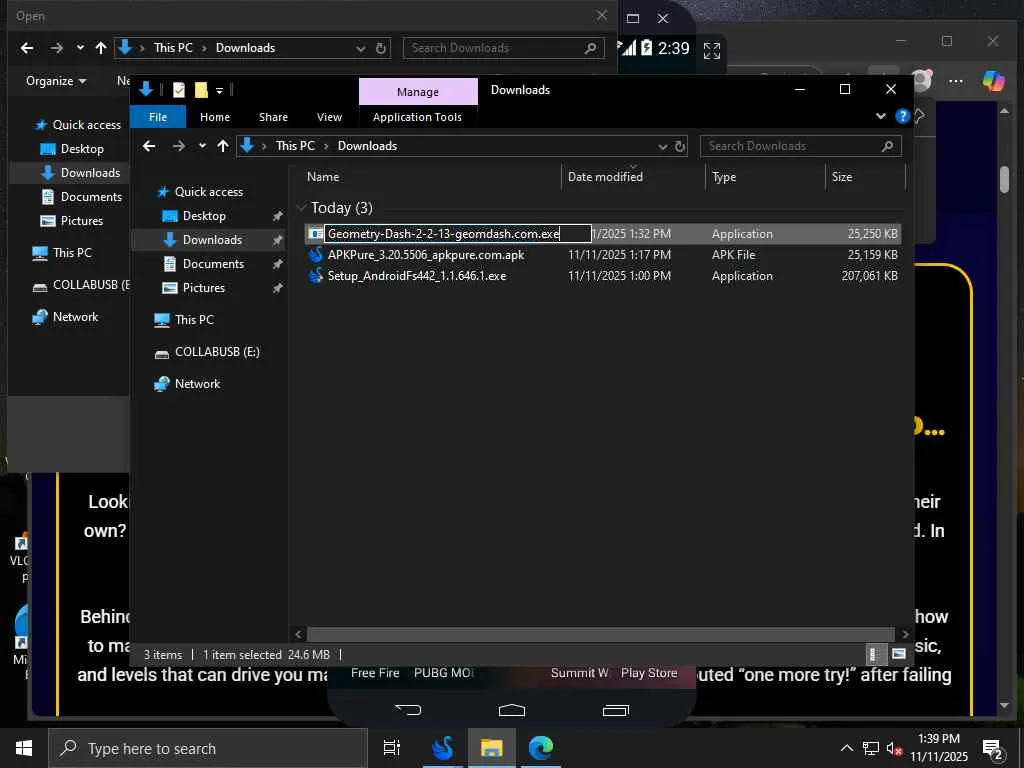Image resolution: width=1024 pixels, height=768 pixels.
Task: Select Desktop in Open dialog sidebar
Action: (x=82, y=149)
